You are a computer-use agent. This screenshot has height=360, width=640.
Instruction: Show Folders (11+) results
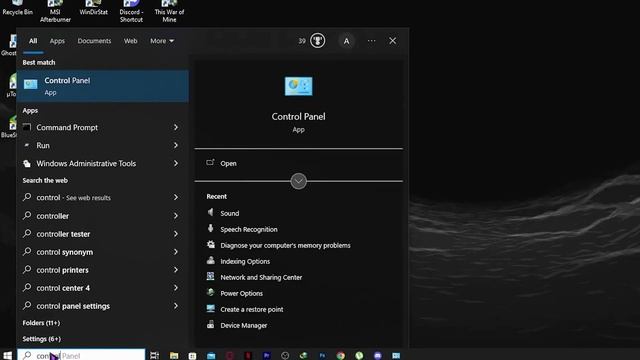41,323
